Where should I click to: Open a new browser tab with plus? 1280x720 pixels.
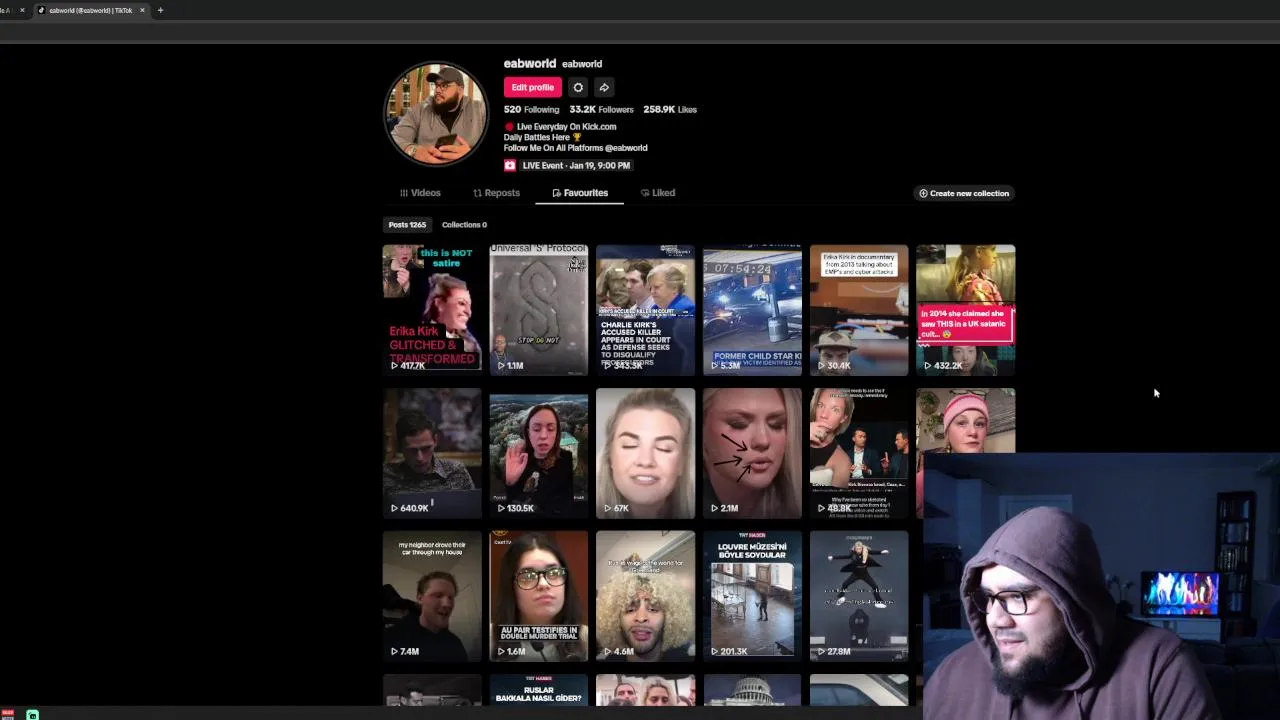(x=160, y=10)
